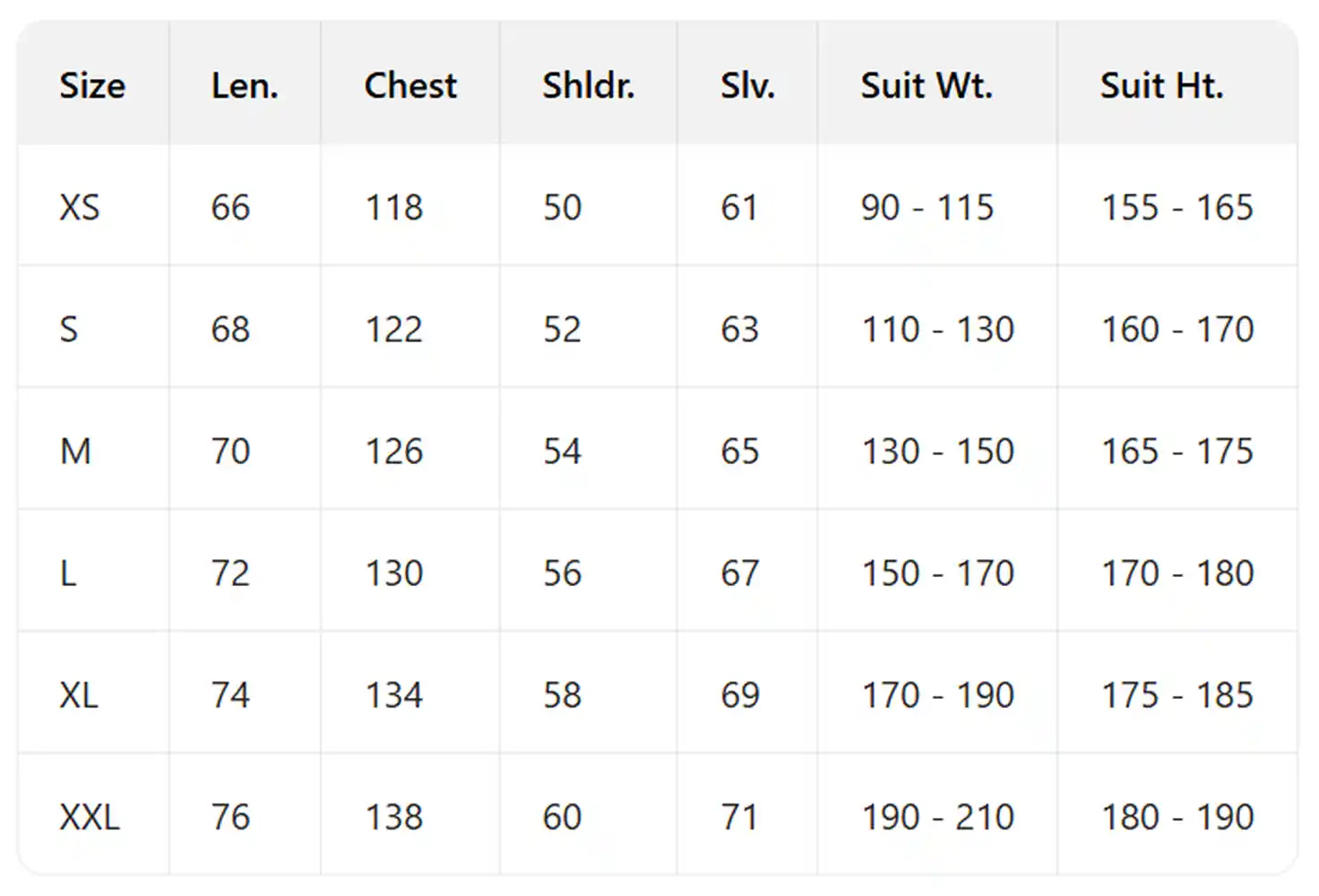Select the suit weight cell 90 - 115
This screenshot has height=896, width=1319.
click(927, 208)
